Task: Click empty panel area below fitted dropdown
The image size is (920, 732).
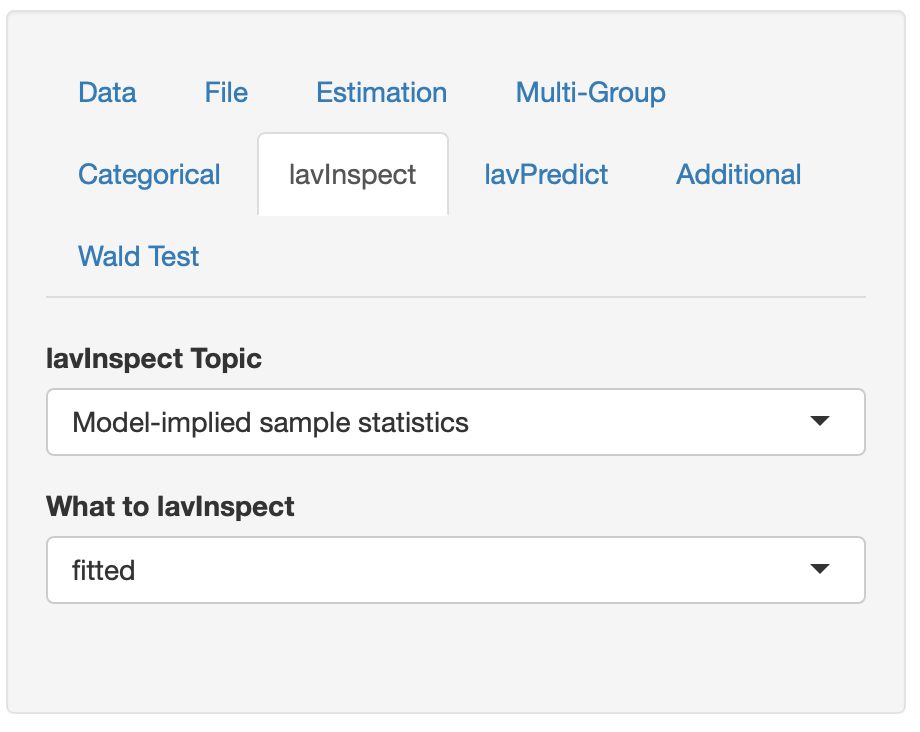Action: pyautogui.click(x=455, y=655)
